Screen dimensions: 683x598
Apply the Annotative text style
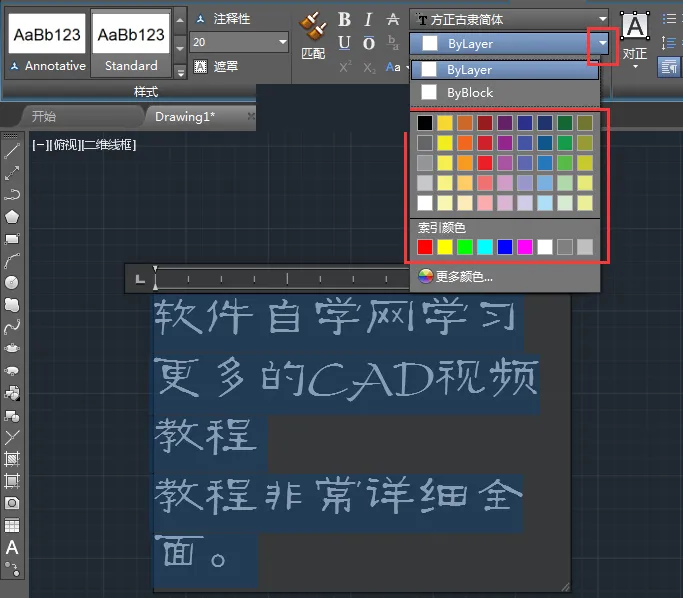(47, 45)
